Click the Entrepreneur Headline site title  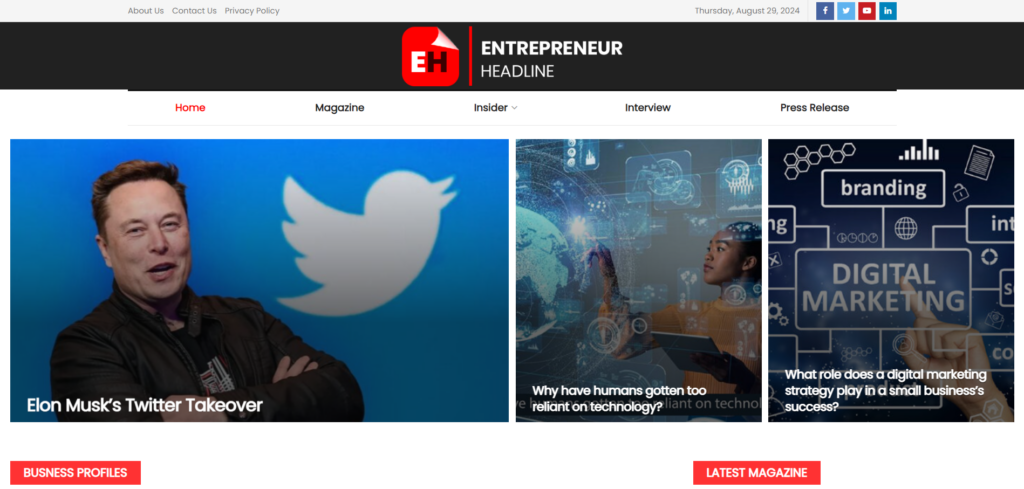click(551, 58)
